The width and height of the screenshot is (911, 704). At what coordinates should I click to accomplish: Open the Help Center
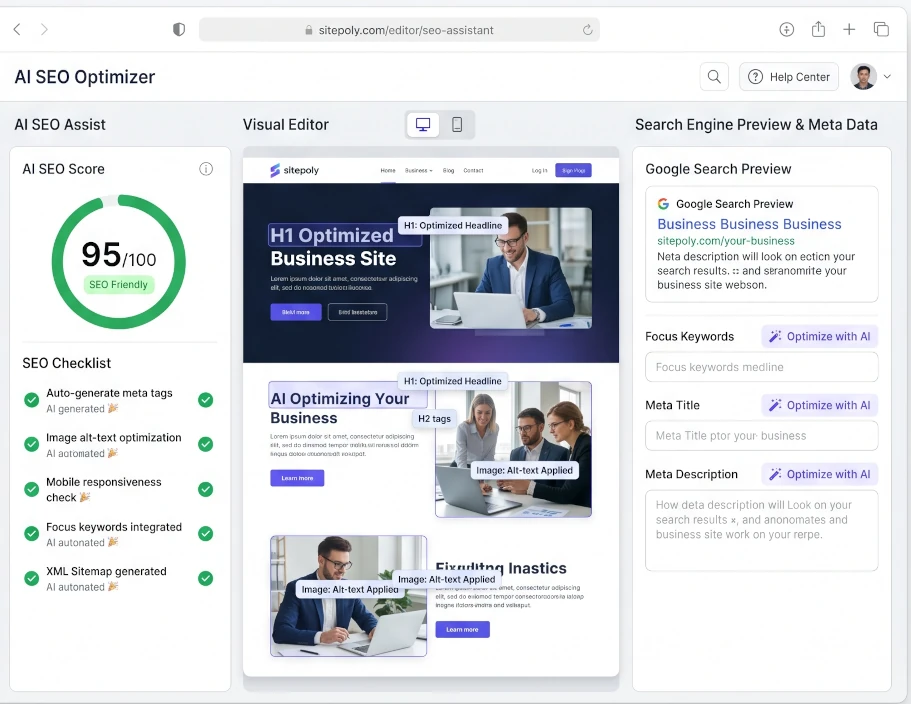[788, 77]
